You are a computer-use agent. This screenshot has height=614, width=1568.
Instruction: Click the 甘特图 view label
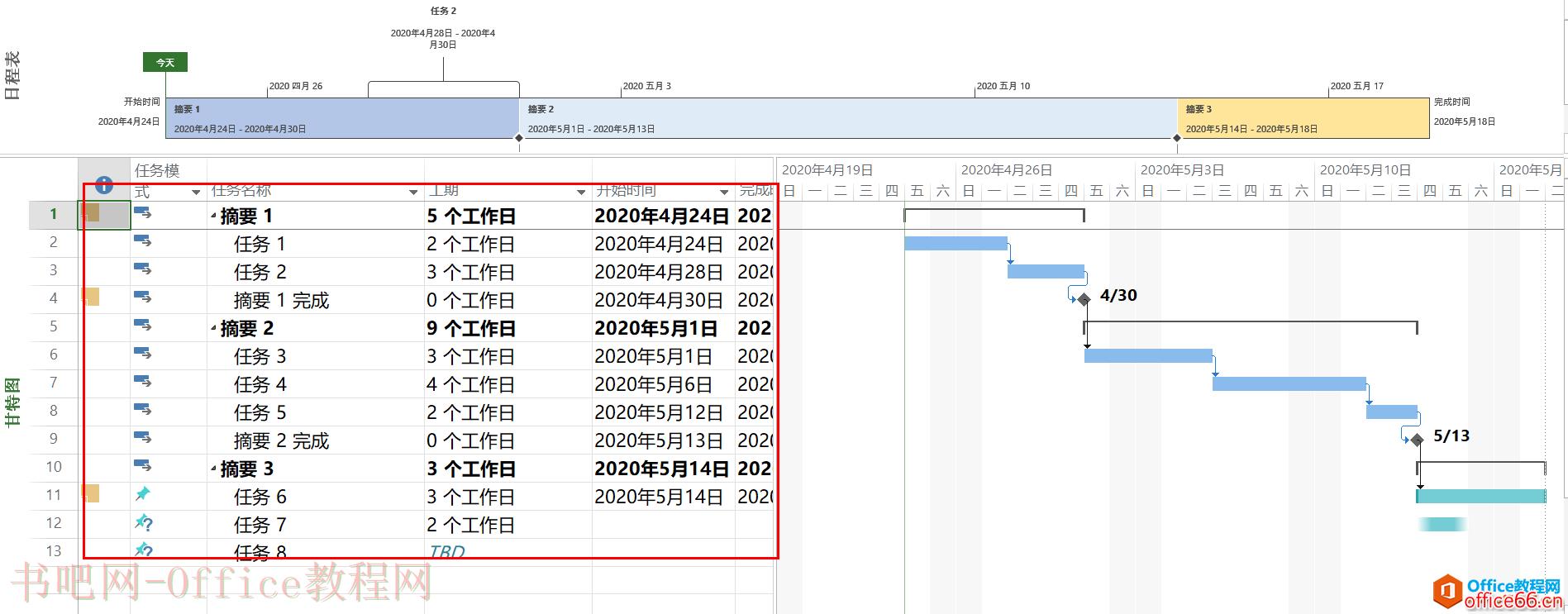coord(12,402)
